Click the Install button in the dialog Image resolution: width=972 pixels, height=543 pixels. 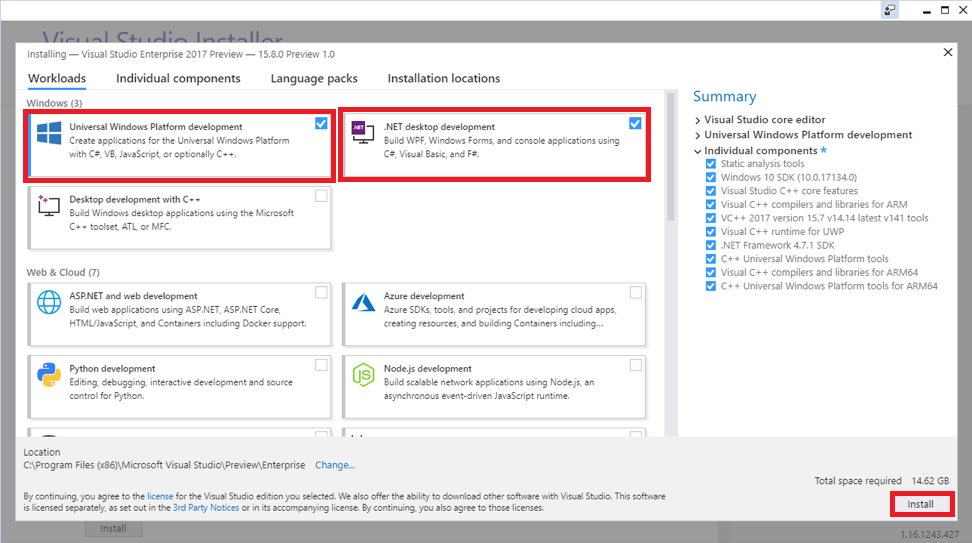[x=921, y=504]
